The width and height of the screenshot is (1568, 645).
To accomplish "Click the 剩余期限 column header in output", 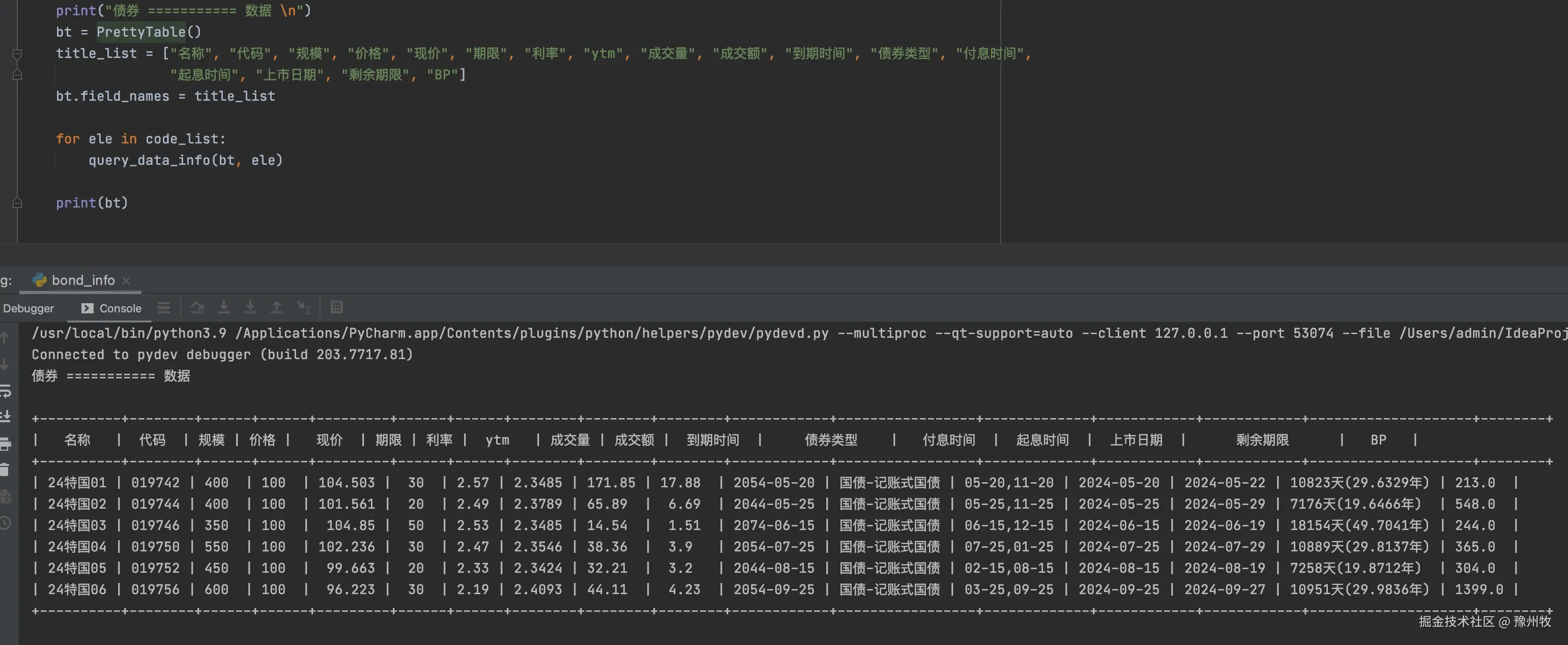I will (1262, 440).
